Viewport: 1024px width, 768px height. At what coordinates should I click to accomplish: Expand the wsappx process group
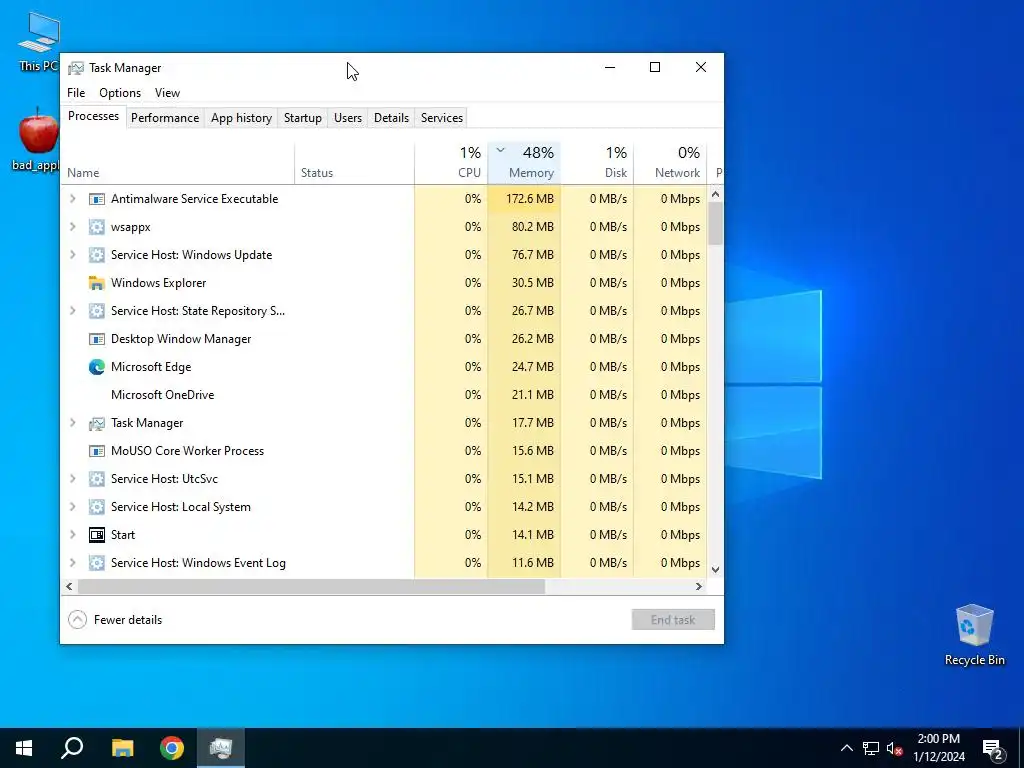(x=72, y=227)
